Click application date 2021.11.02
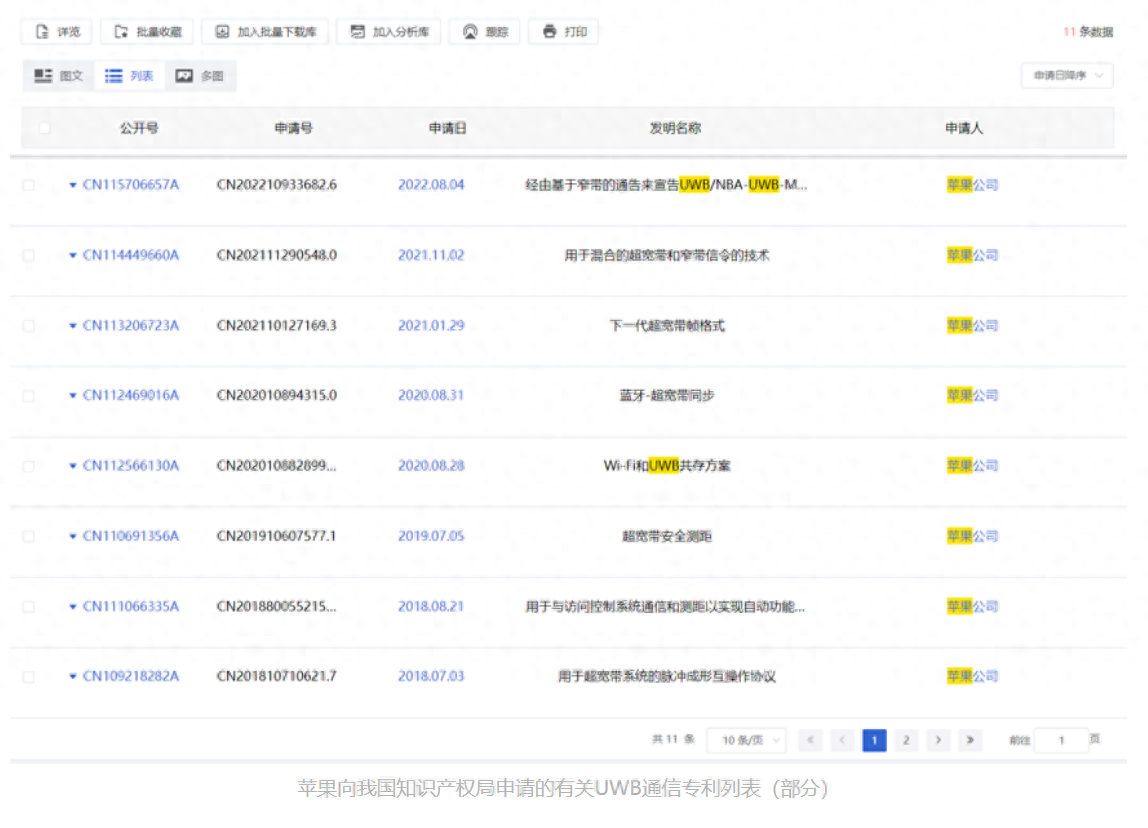 point(431,255)
